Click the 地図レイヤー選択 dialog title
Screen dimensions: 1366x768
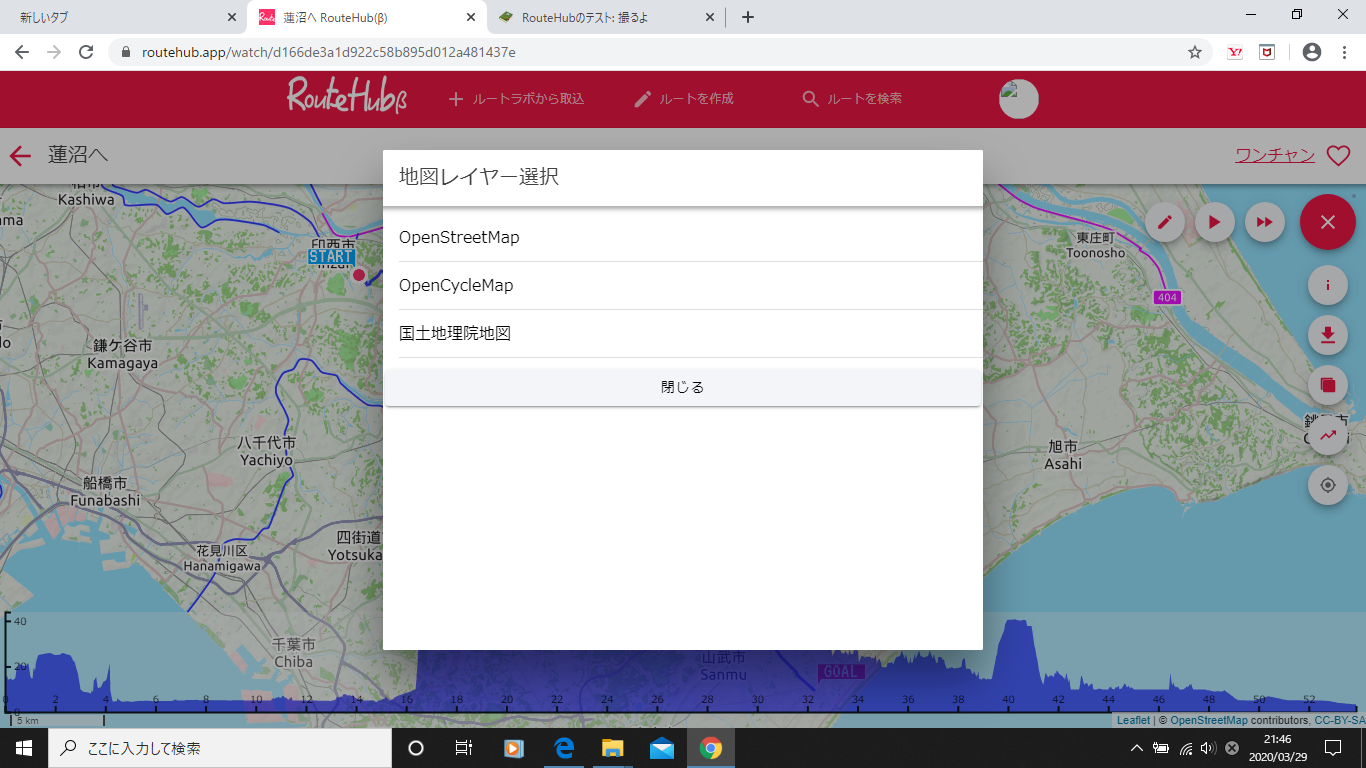(x=479, y=177)
